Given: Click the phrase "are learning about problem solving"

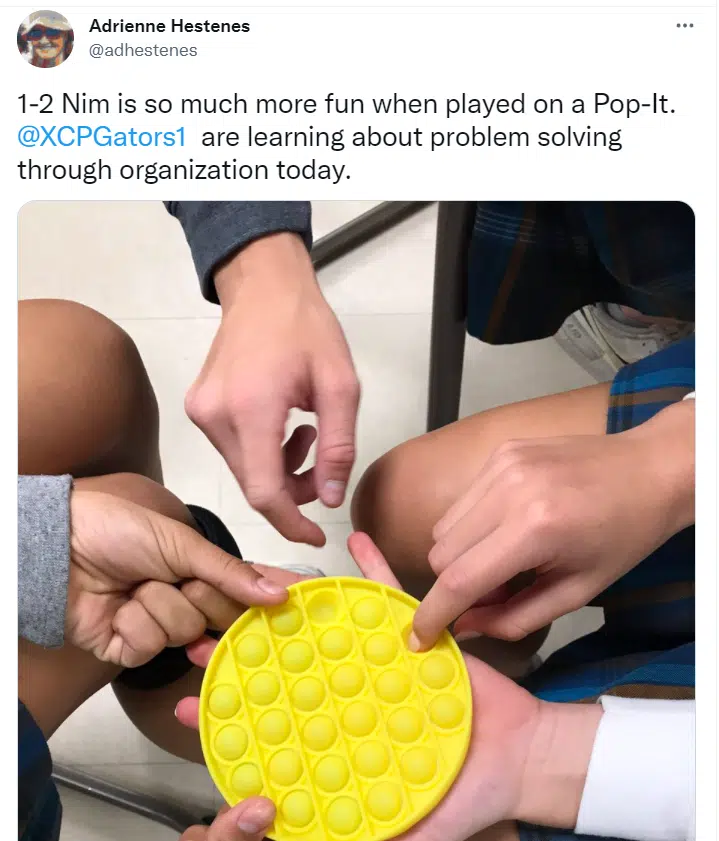Looking at the screenshot, I should click(411, 137).
